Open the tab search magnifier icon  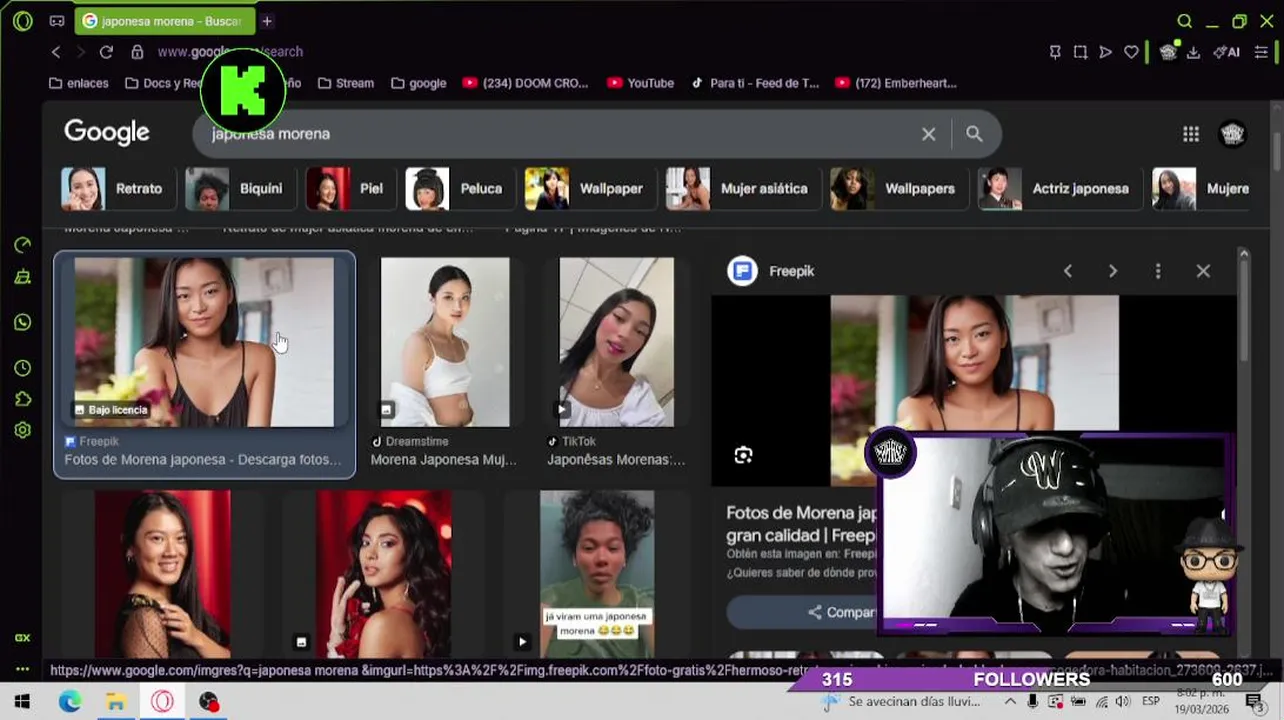pos(1185,21)
